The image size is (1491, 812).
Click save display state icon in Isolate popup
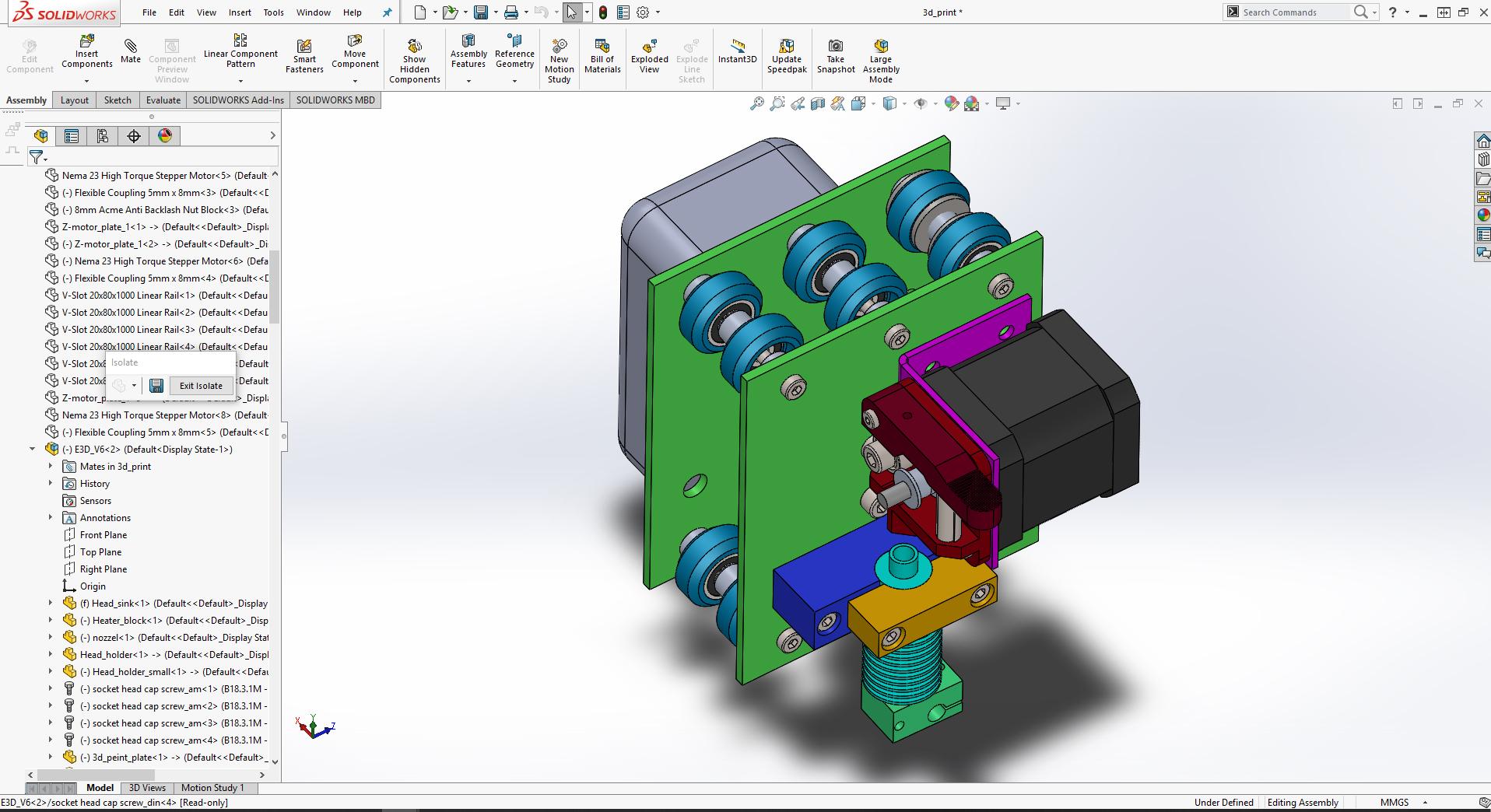pyautogui.click(x=156, y=386)
